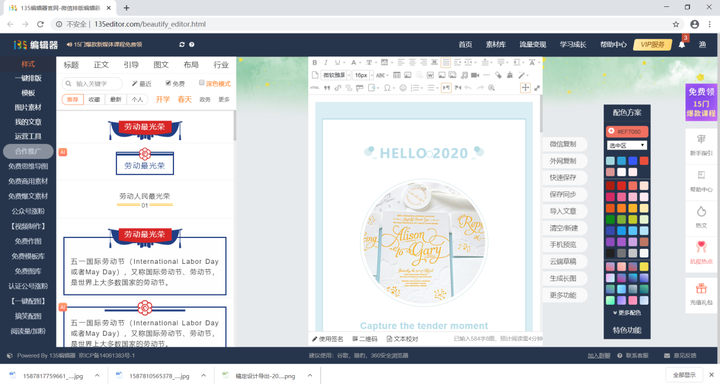Screen dimensions: 720x386
Task: Toggle left-to-right text direction
Action: click(446, 88)
